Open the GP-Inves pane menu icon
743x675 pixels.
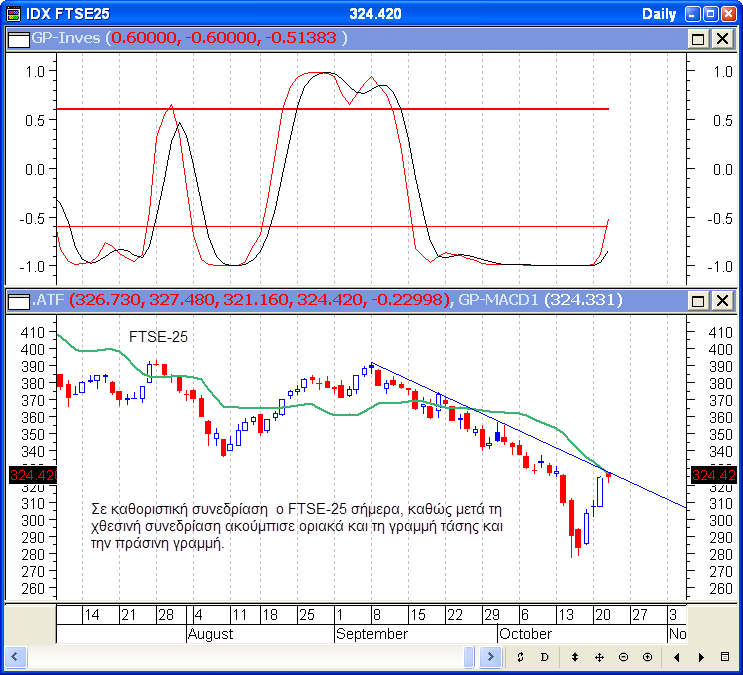click(x=17, y=38)
